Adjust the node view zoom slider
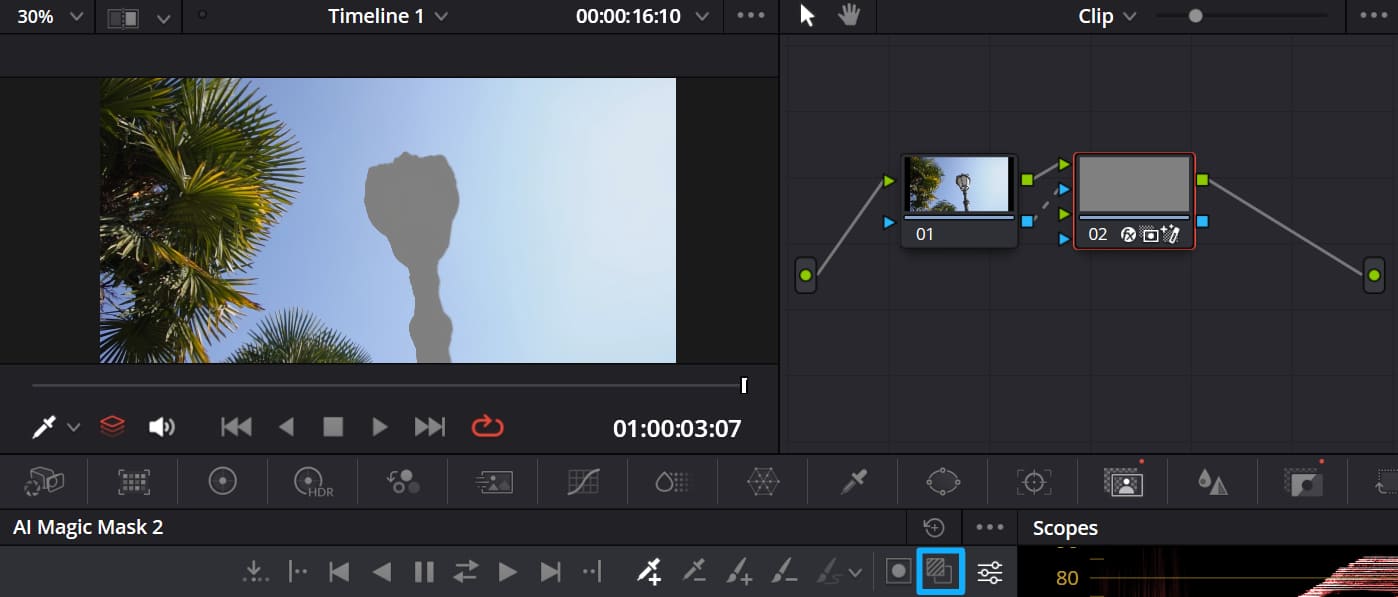1398x597 pixels. (1195, 16)
